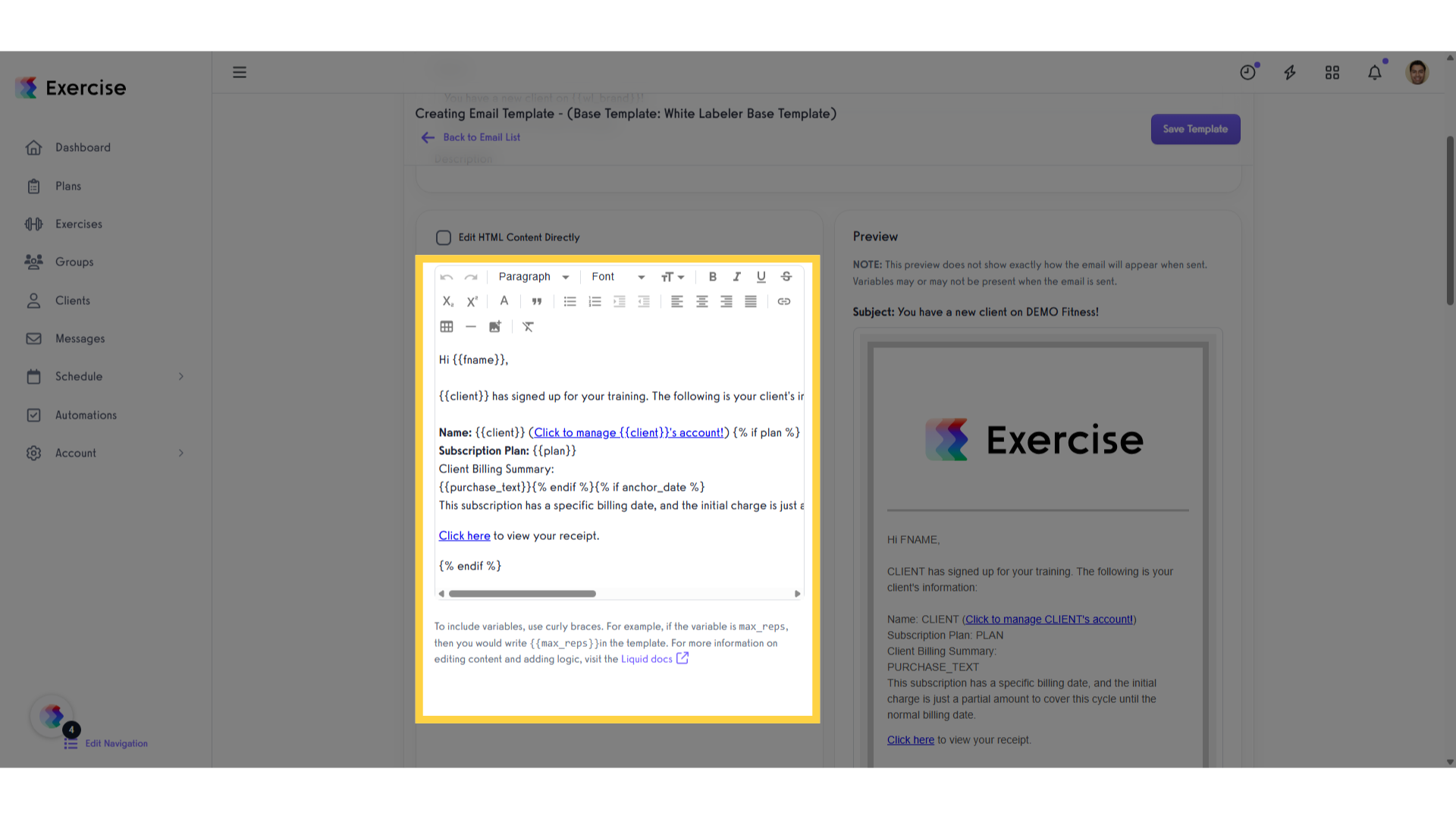Expand the Schedule submenu chevron
The width and height of the screenshot is (1456, 819).
pos(181,377)
